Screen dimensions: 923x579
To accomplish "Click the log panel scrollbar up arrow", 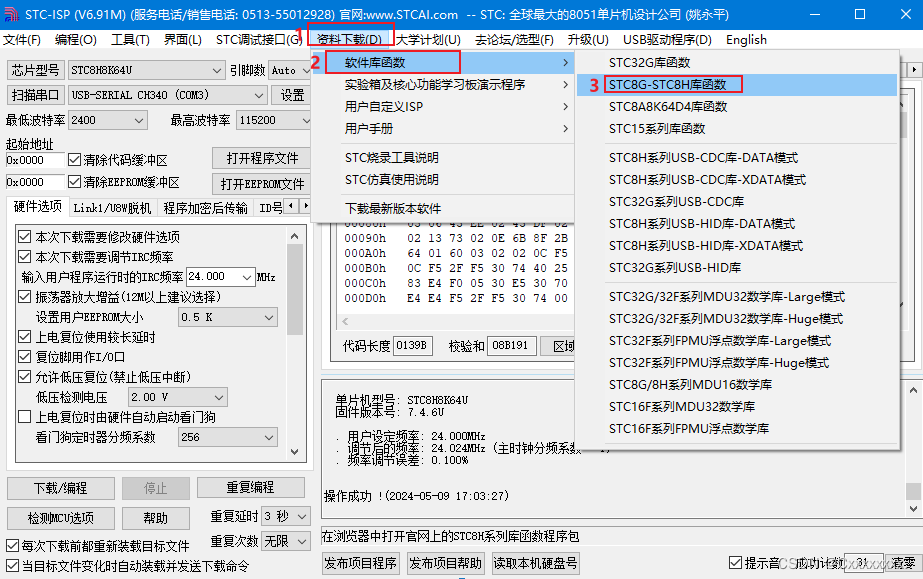I will click(x=913, y=390).
